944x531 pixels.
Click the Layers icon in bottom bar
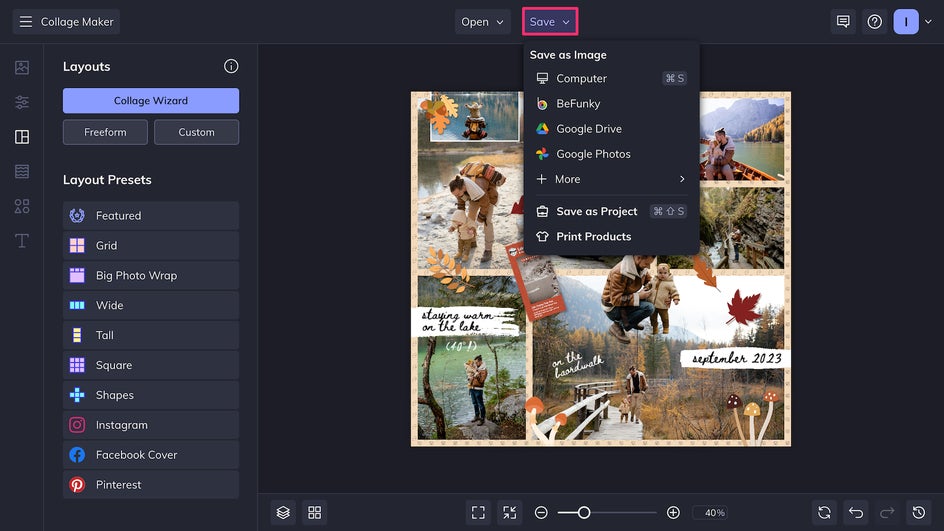point(283,512)
